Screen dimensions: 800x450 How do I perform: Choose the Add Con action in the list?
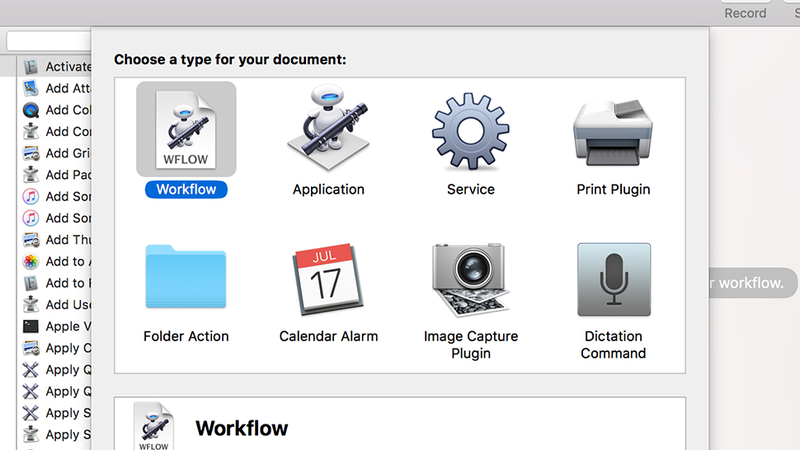(x=57, y=132)
